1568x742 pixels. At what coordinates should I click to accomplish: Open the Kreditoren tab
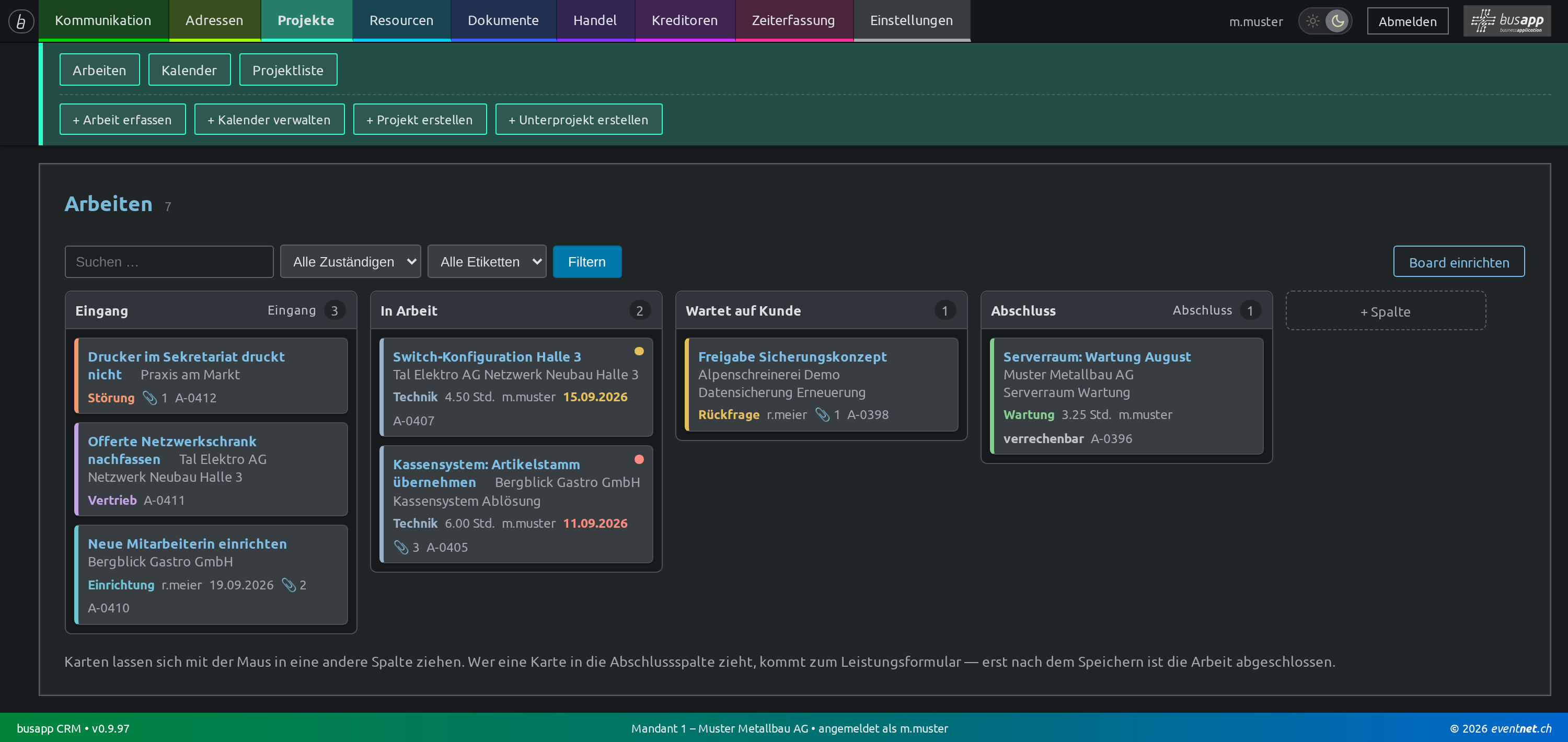(x=684, y=21)
